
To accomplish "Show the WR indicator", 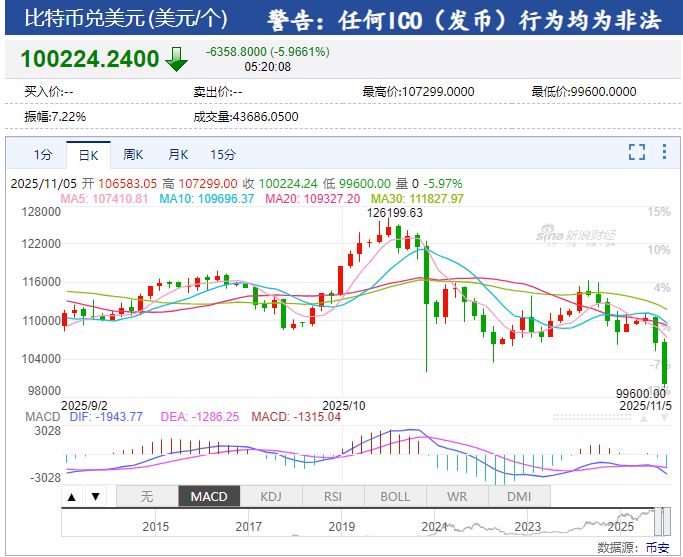I will point(457,496).
